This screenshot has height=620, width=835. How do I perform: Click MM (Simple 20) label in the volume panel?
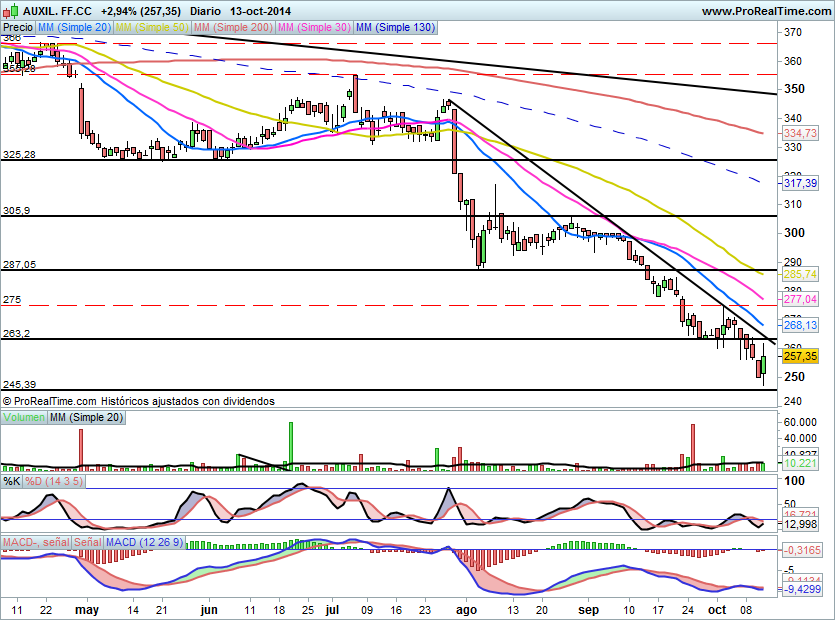click(86, 417)
